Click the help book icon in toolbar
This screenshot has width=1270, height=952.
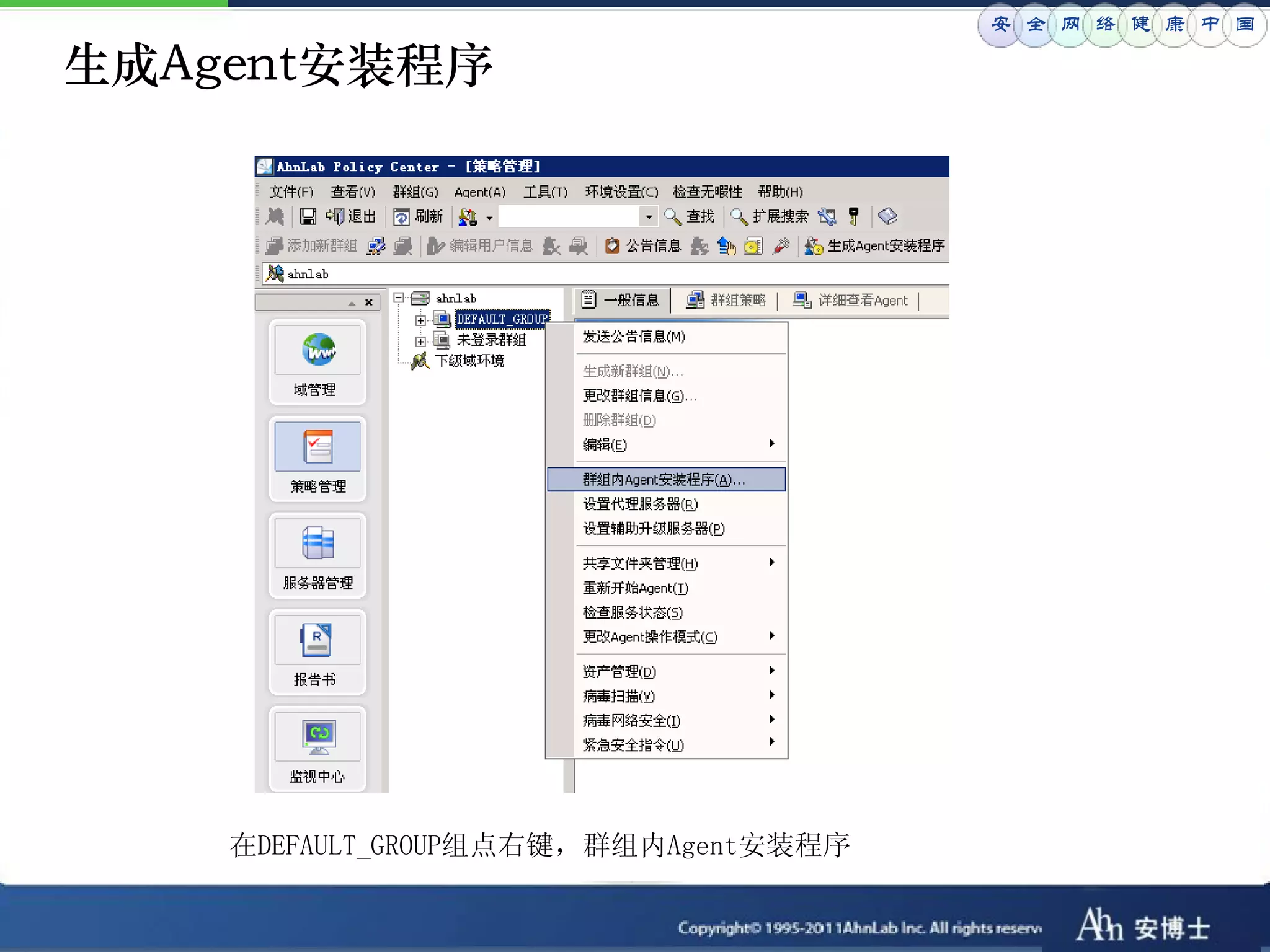tap(887, 216)
